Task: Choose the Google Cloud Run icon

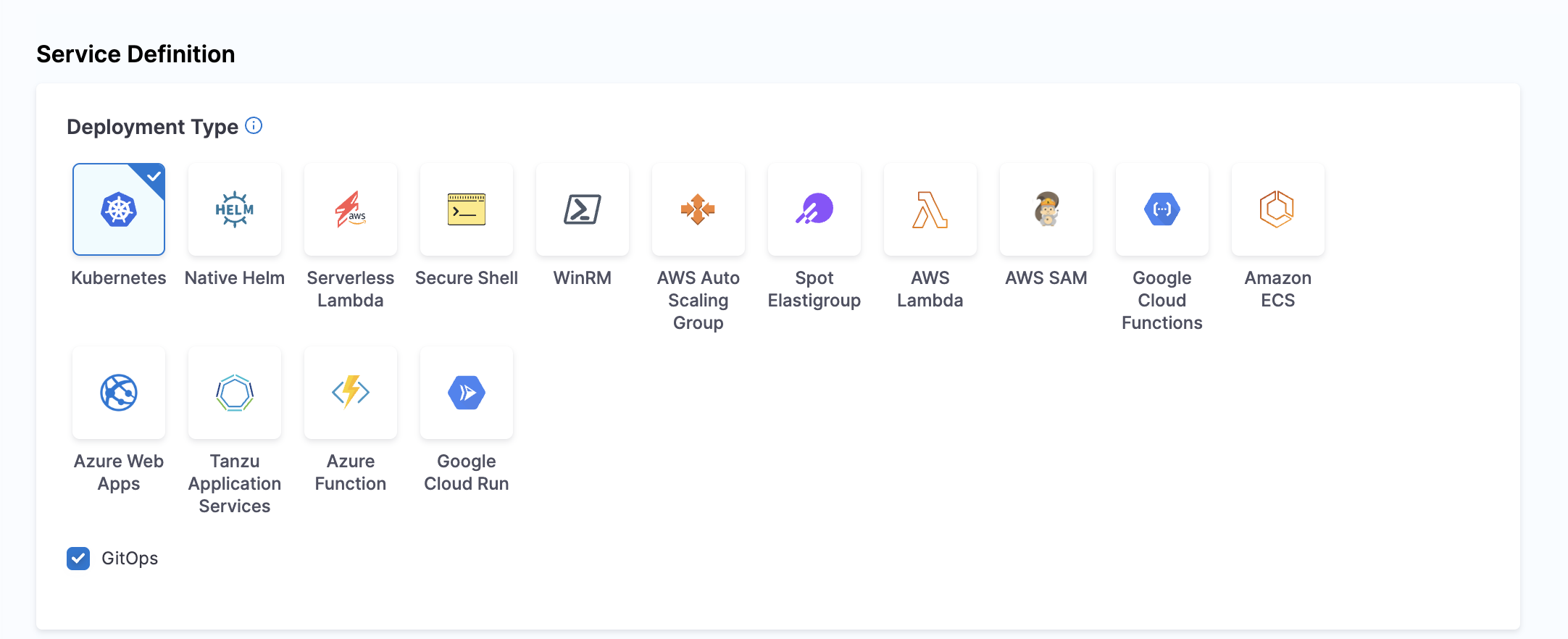Action: 467,393
